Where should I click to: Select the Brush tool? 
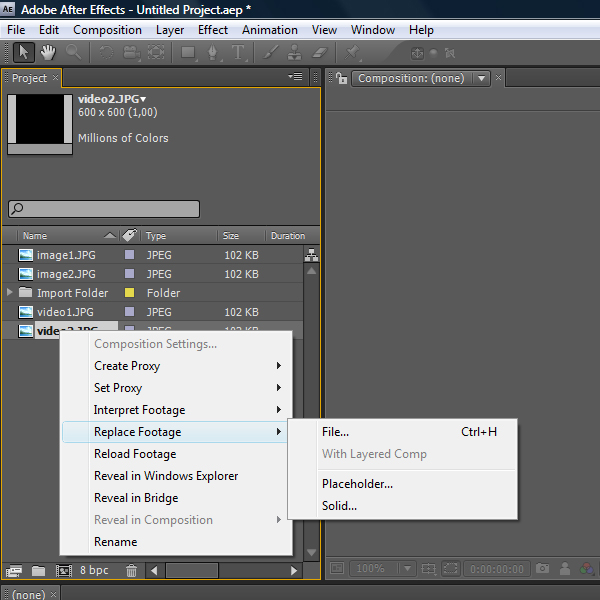point(271,52)
